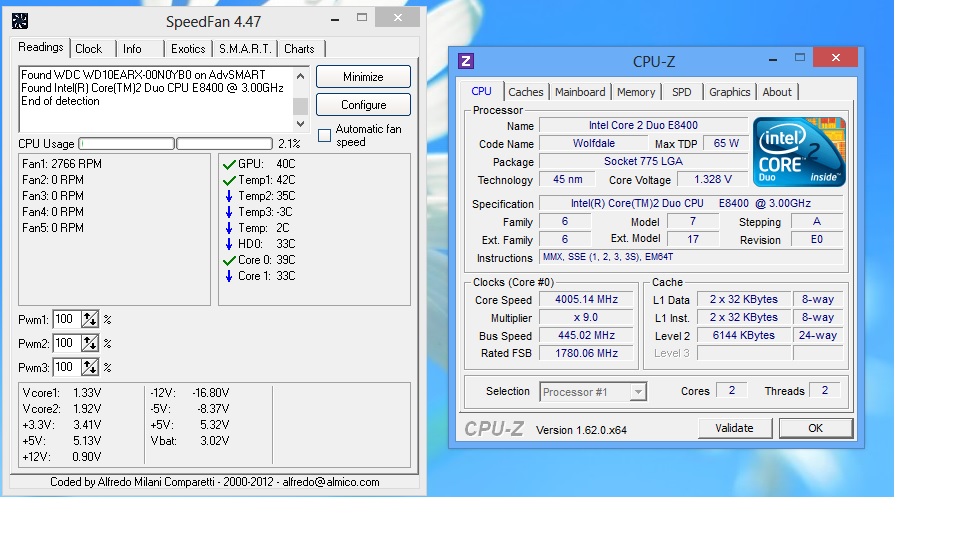Open the Memory tab in CPU-Z
The width and height of the screenshot is (960, 540).
coord(636,92)
